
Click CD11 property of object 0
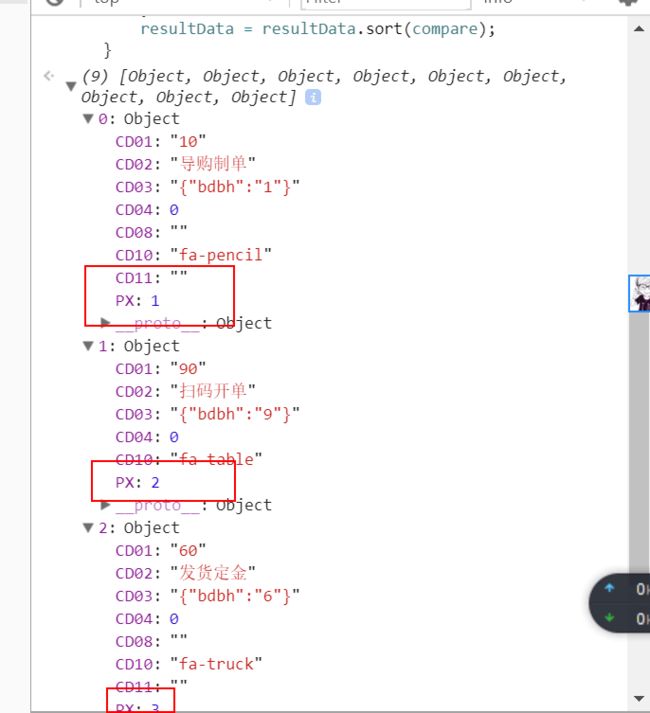(151, 278)
